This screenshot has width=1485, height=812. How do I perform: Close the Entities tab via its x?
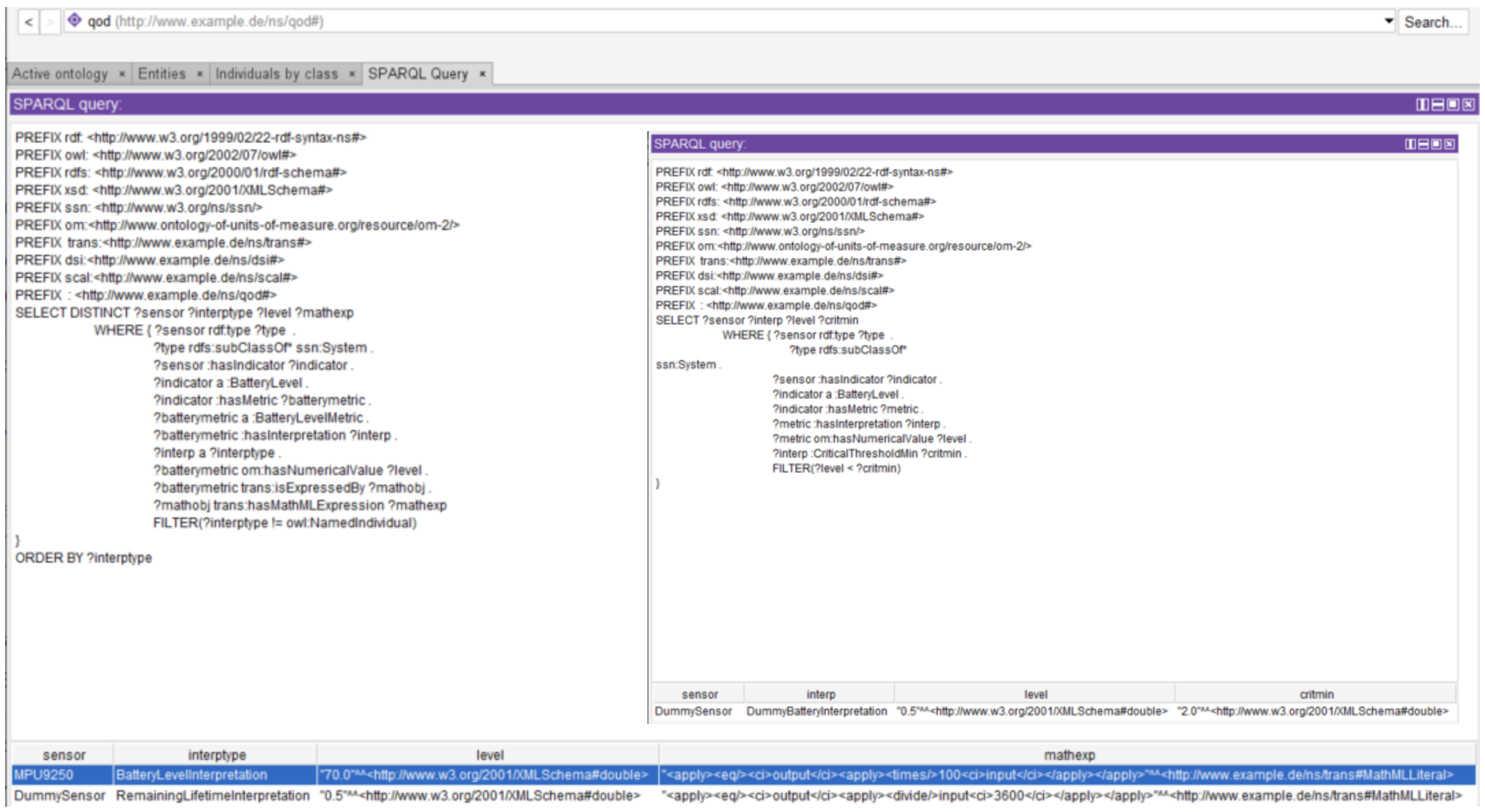(x=199, y=74)
